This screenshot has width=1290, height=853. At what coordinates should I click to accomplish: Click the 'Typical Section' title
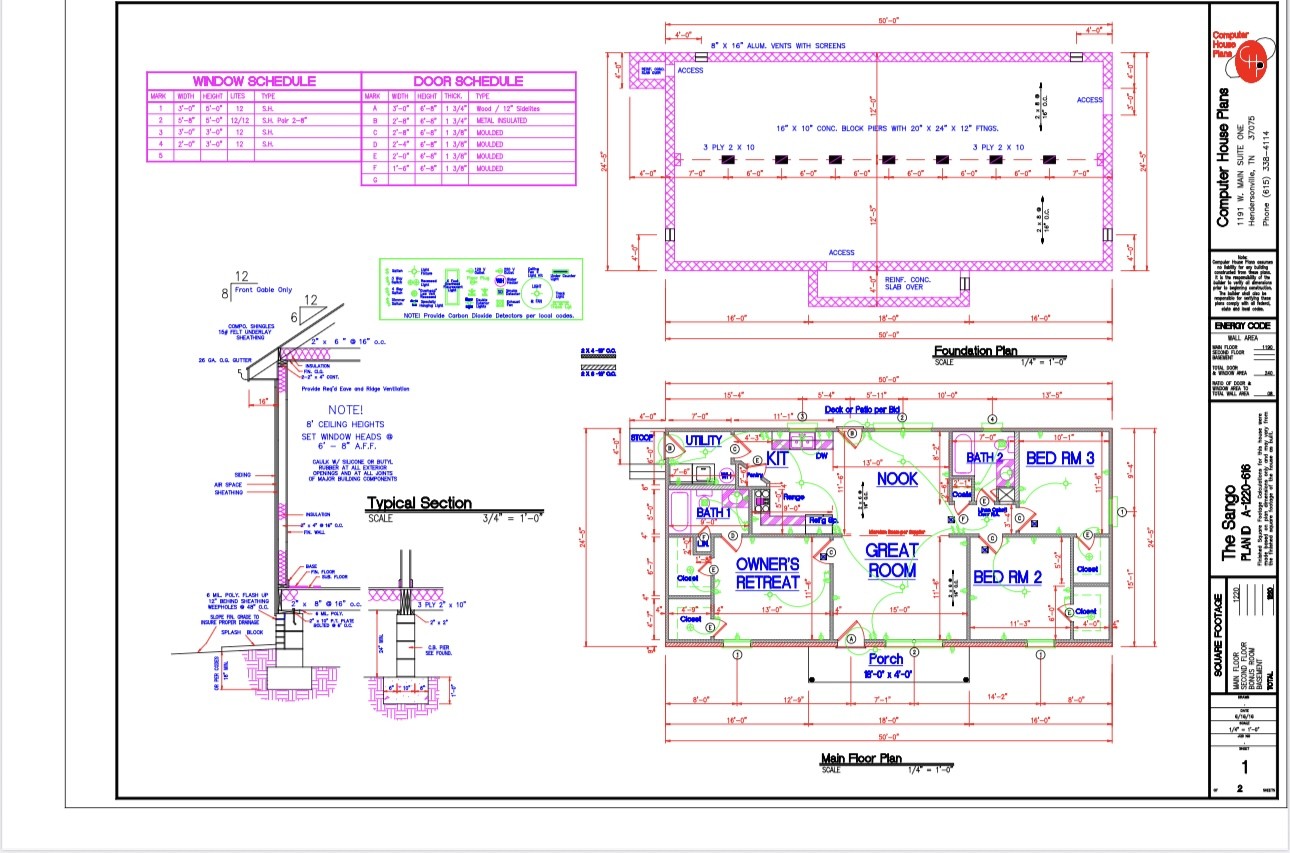[x=419, y=503]
